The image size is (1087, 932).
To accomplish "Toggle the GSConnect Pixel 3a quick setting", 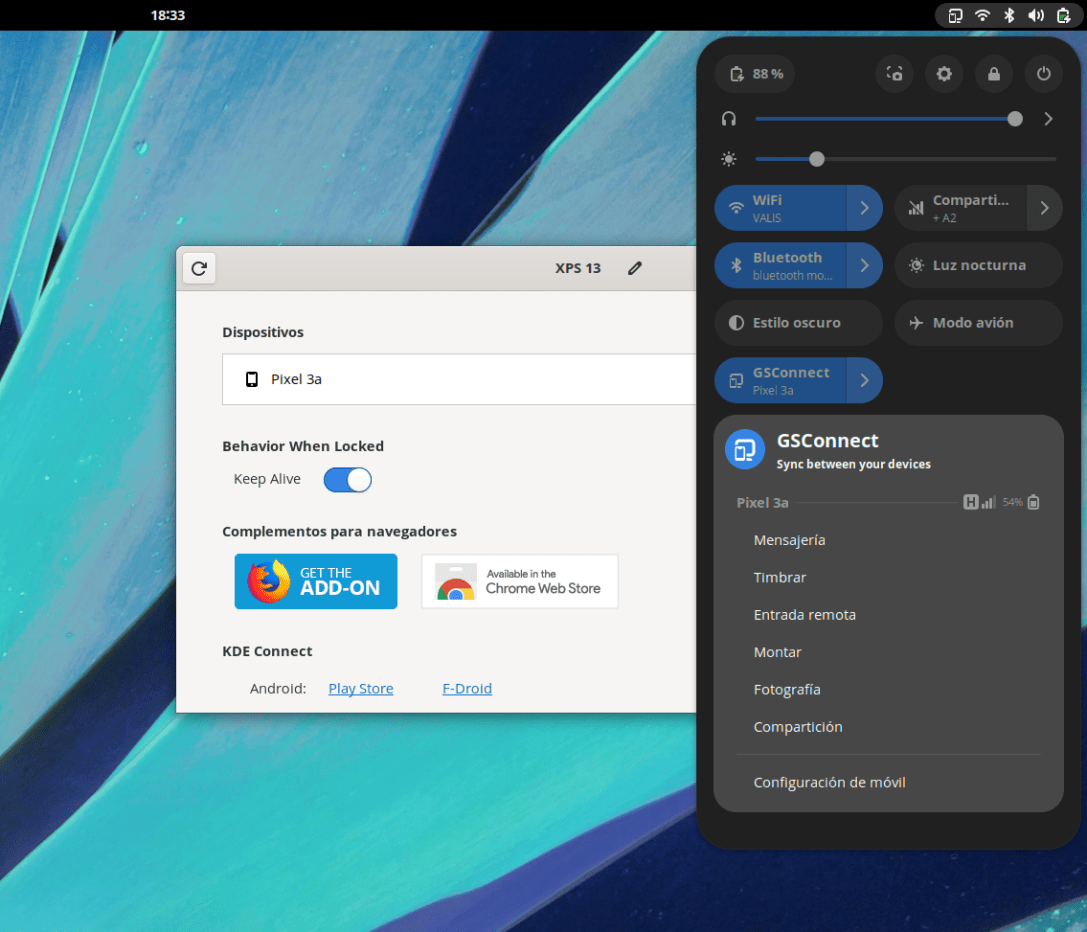I will tap(781, 381).
